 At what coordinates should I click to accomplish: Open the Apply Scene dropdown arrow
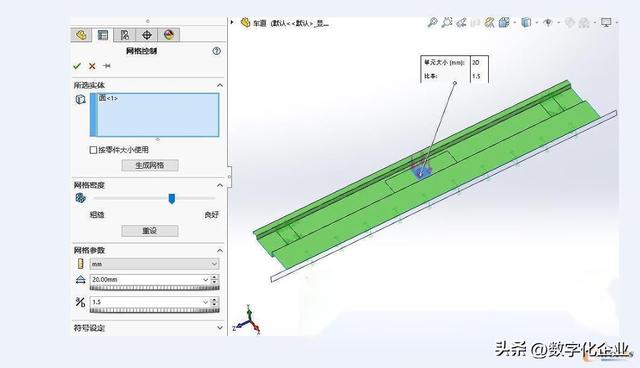coord(595,22)
